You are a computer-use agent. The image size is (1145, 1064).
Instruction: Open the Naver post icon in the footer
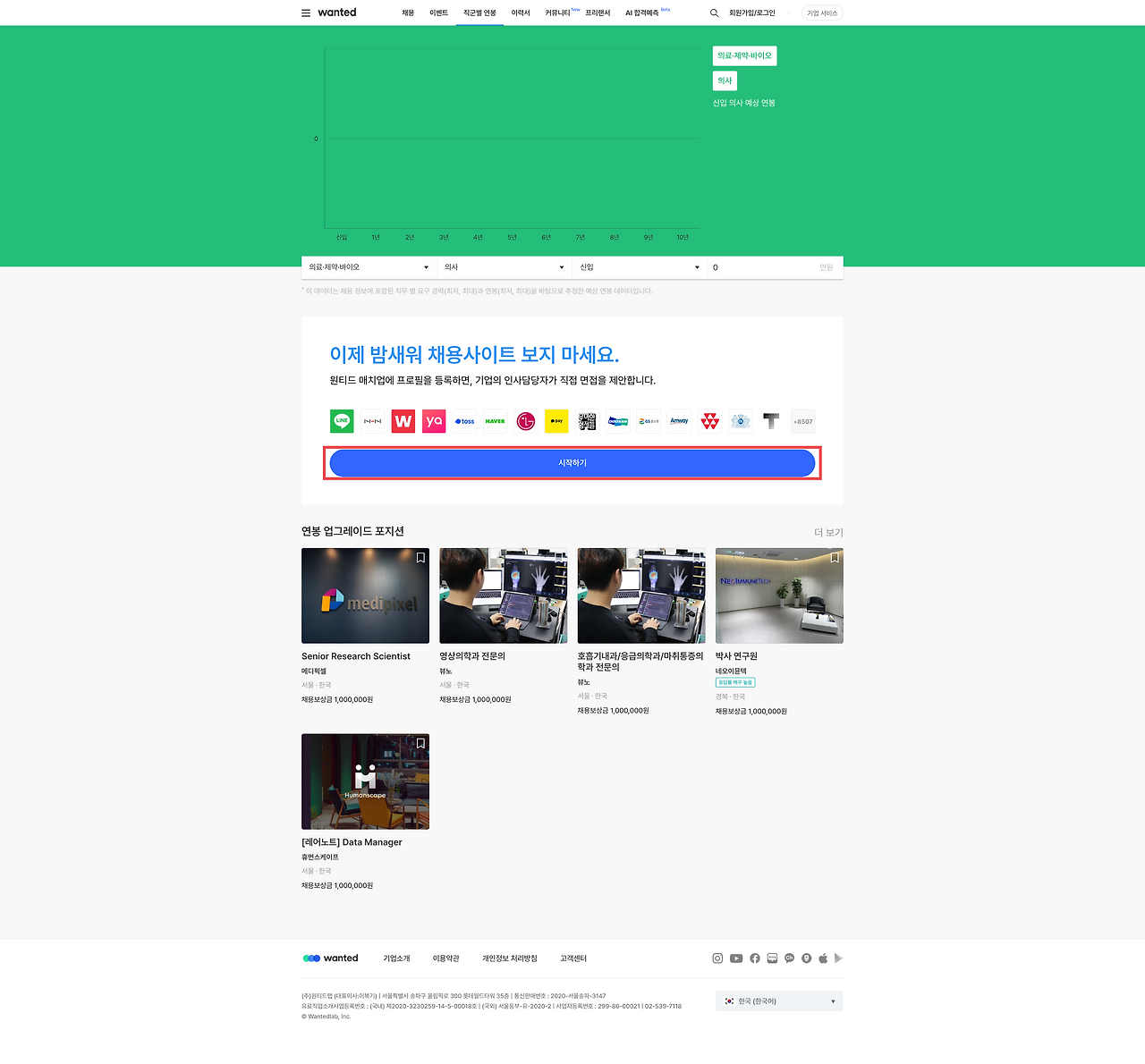pos(806,958)
